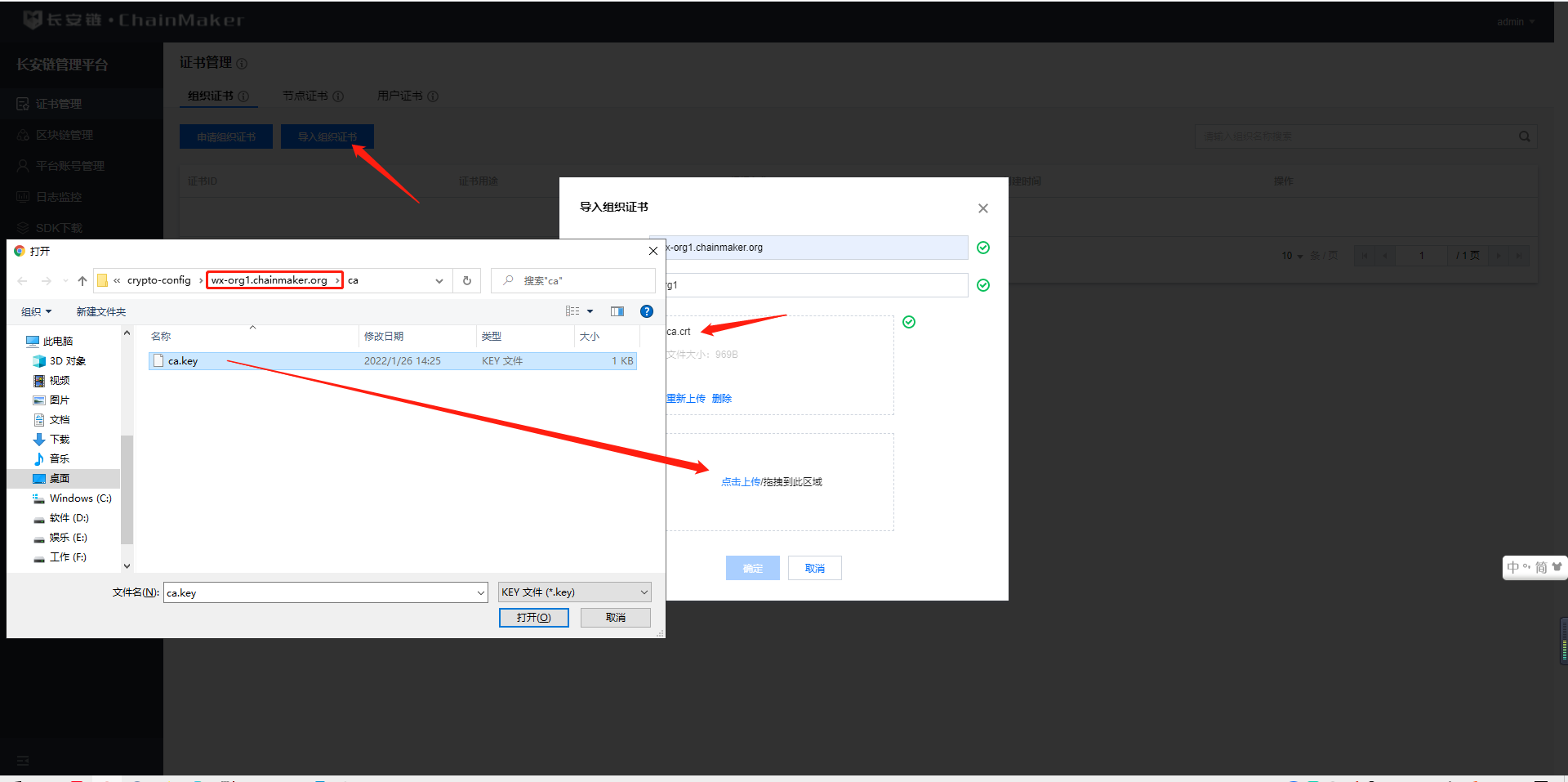Open the 3D 对象 folder
Image resolution: width=1568 pixels, height=782 pixels.
(67, 361)
